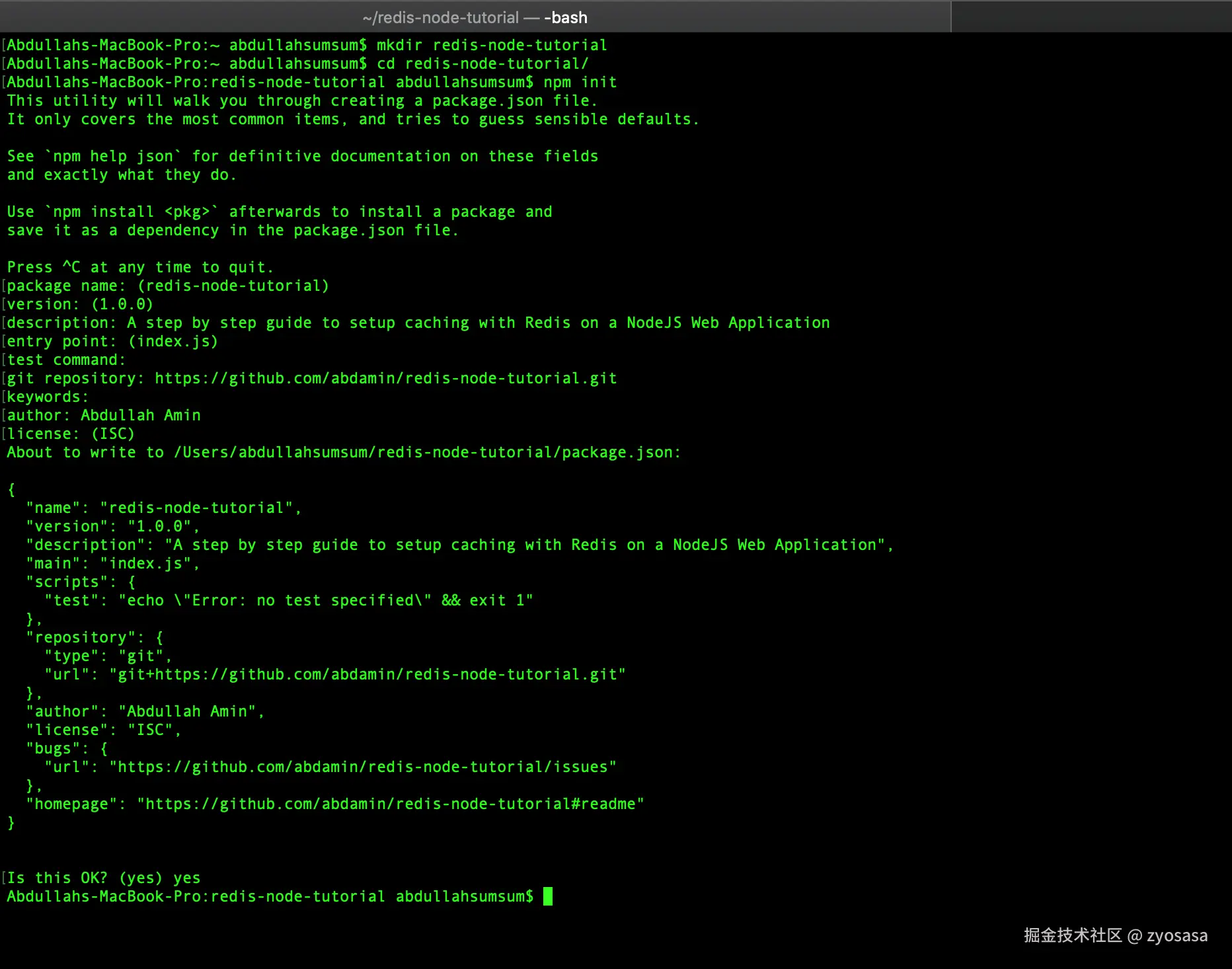The width and height of the screenshot is (1232, 969).
Task: Click the '"url": "git+https://' repository line
Action: (334, 674)
